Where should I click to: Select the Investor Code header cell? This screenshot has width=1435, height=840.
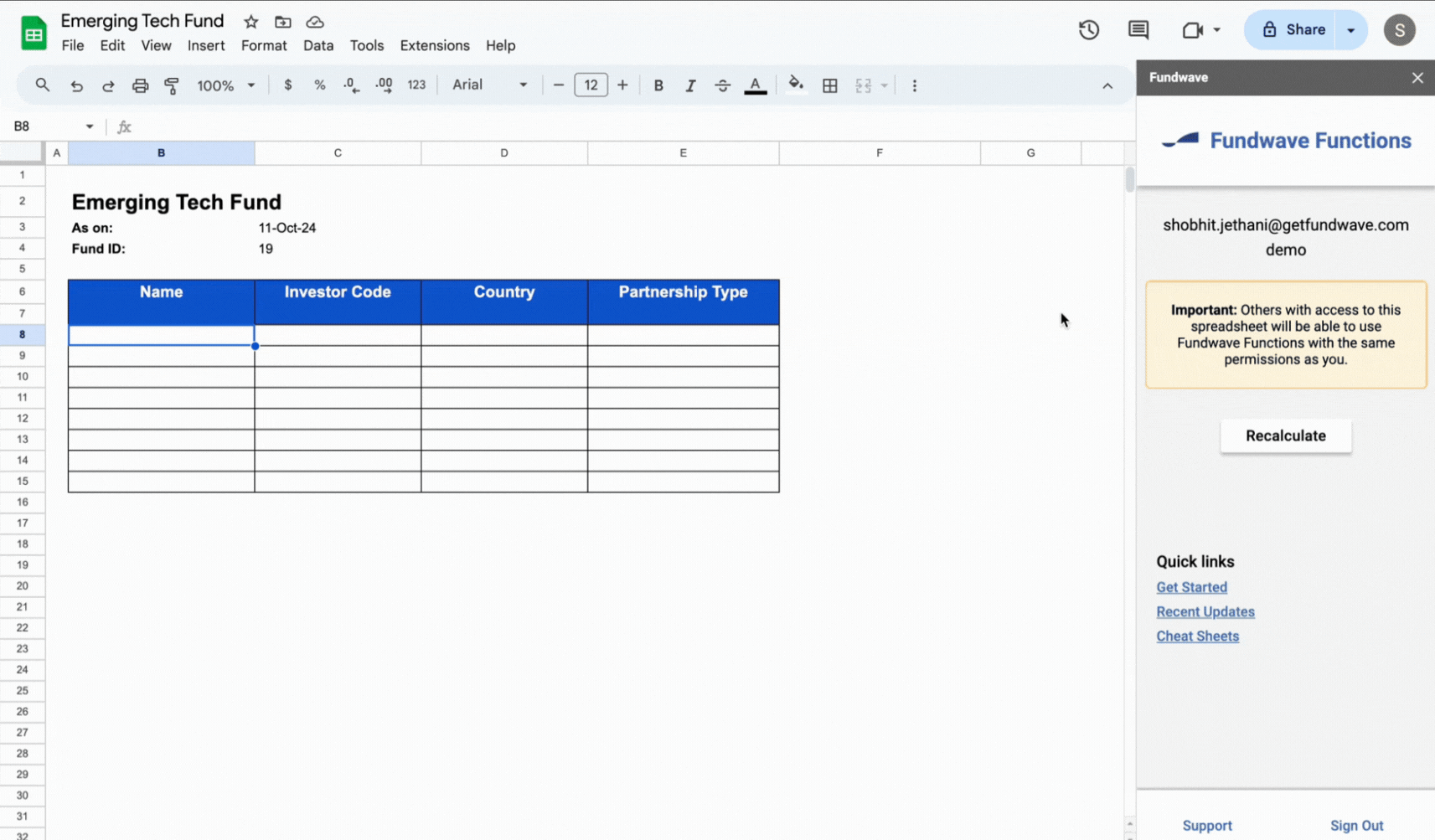click(x=338, y=301)
